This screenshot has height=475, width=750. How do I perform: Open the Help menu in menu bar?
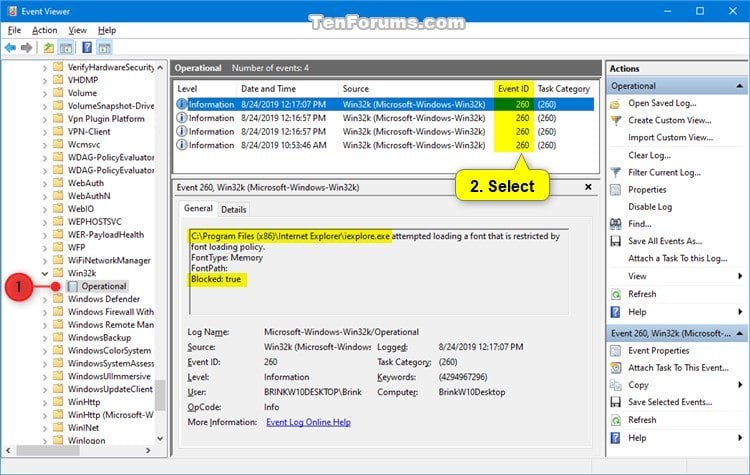[x=107, y=30]
